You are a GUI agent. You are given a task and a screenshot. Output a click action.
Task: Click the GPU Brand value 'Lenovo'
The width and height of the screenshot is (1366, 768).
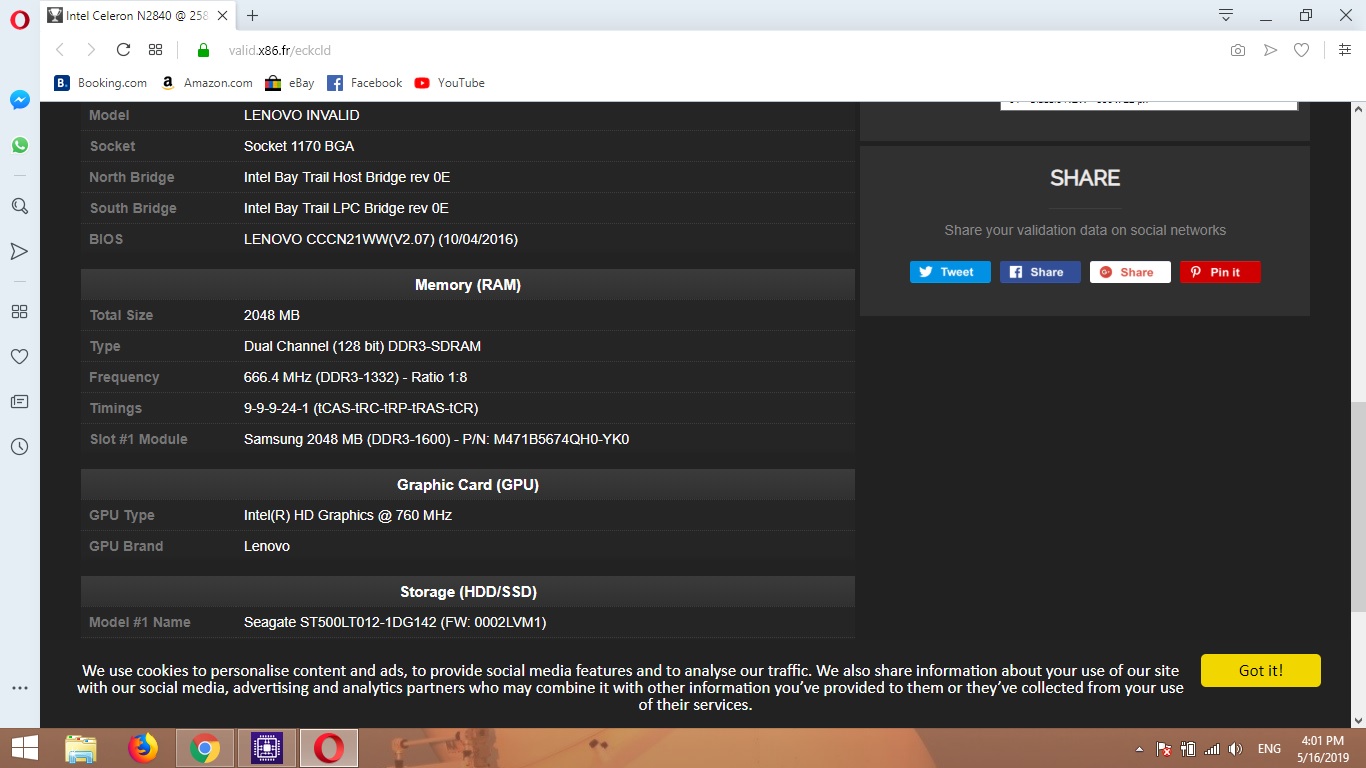click(x=267, y=546)
